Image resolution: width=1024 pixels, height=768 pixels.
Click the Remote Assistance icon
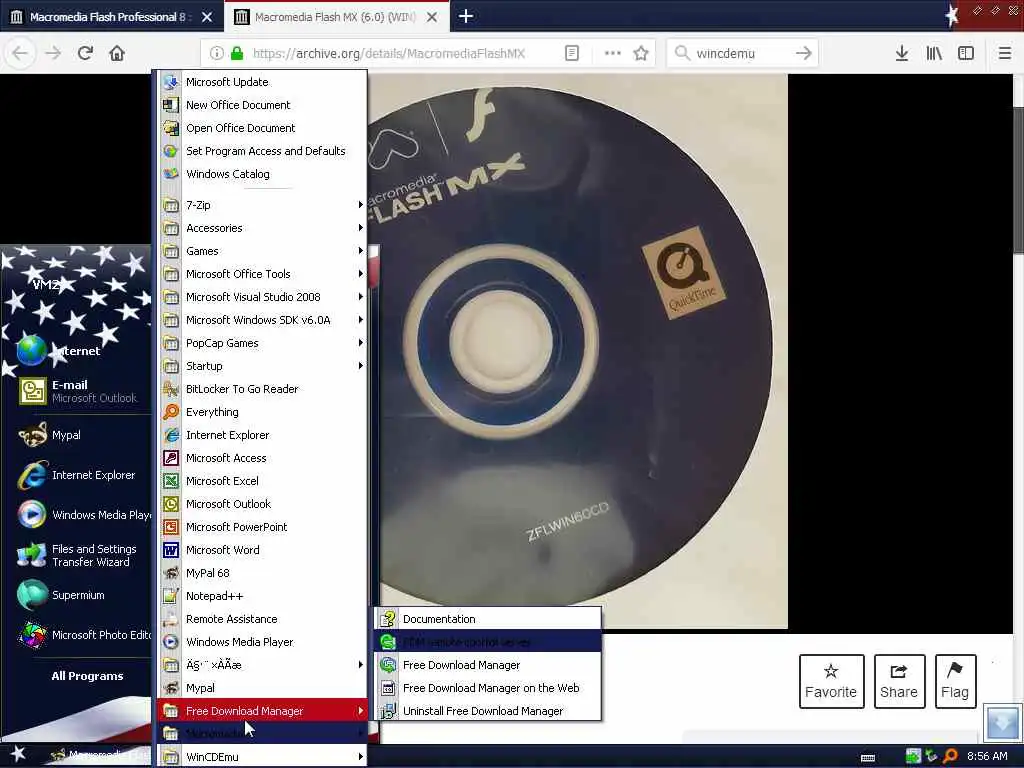click(x=170, y=619)
